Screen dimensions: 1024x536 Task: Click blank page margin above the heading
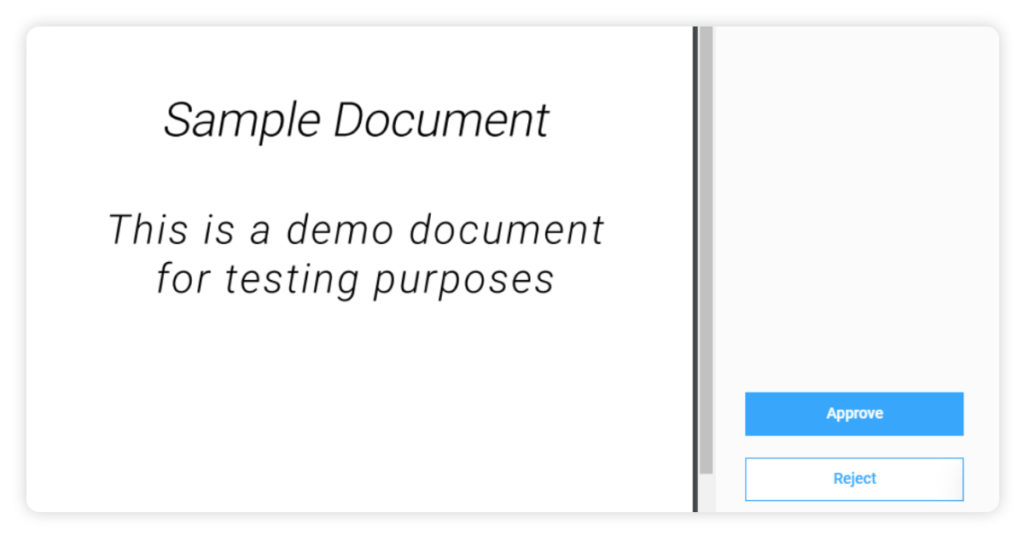356,60
